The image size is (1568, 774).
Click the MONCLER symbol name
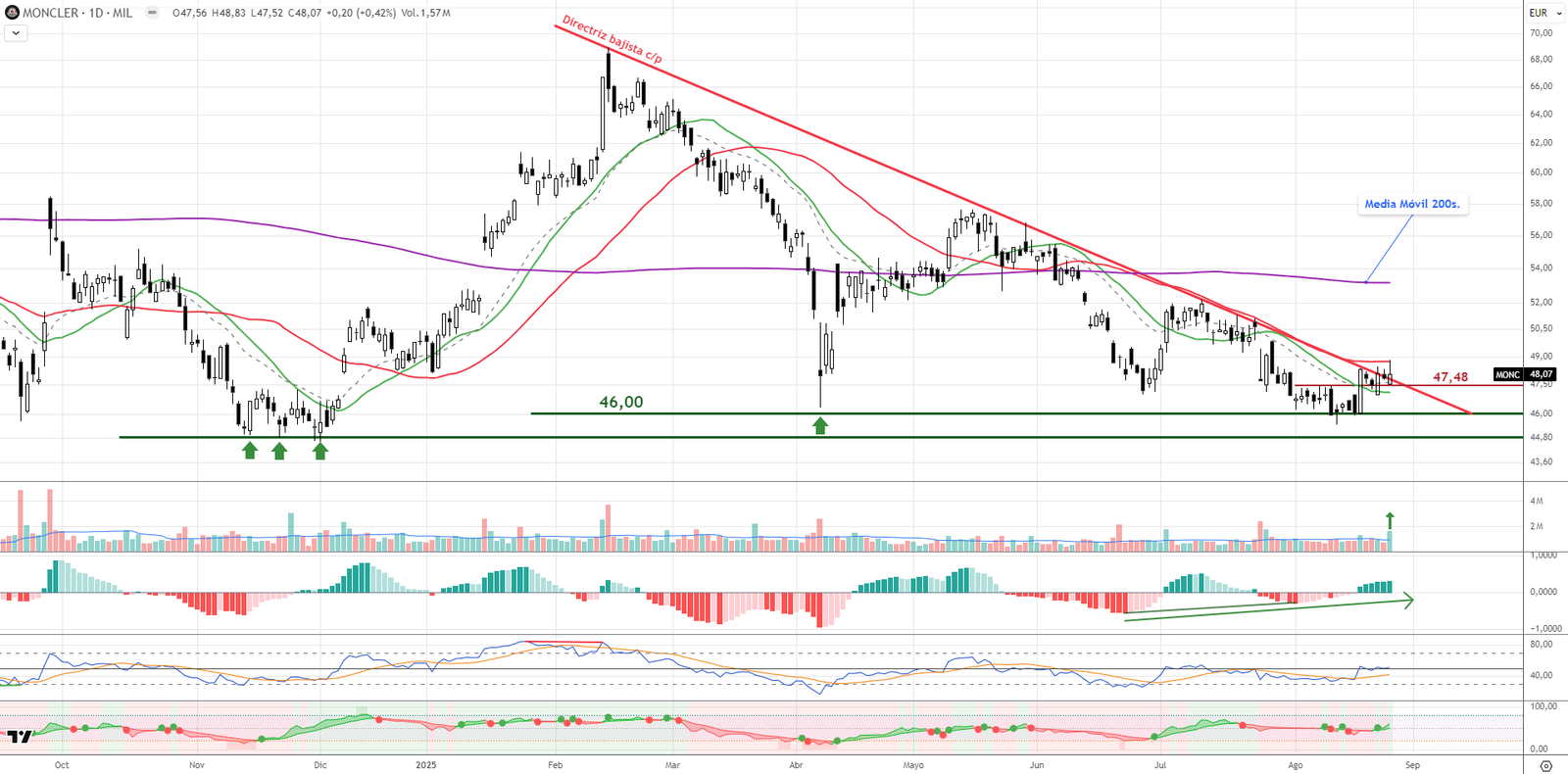pos(50,13)
